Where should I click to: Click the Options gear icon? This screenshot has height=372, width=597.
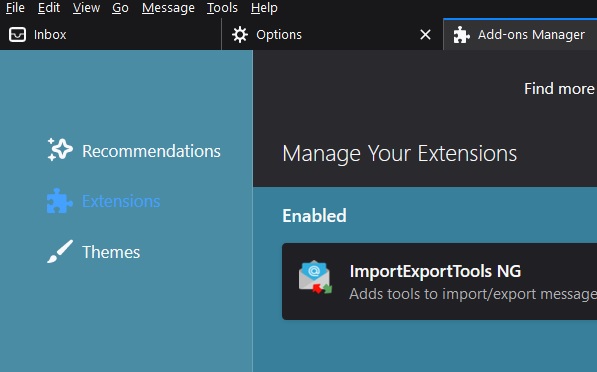point(240,35)
